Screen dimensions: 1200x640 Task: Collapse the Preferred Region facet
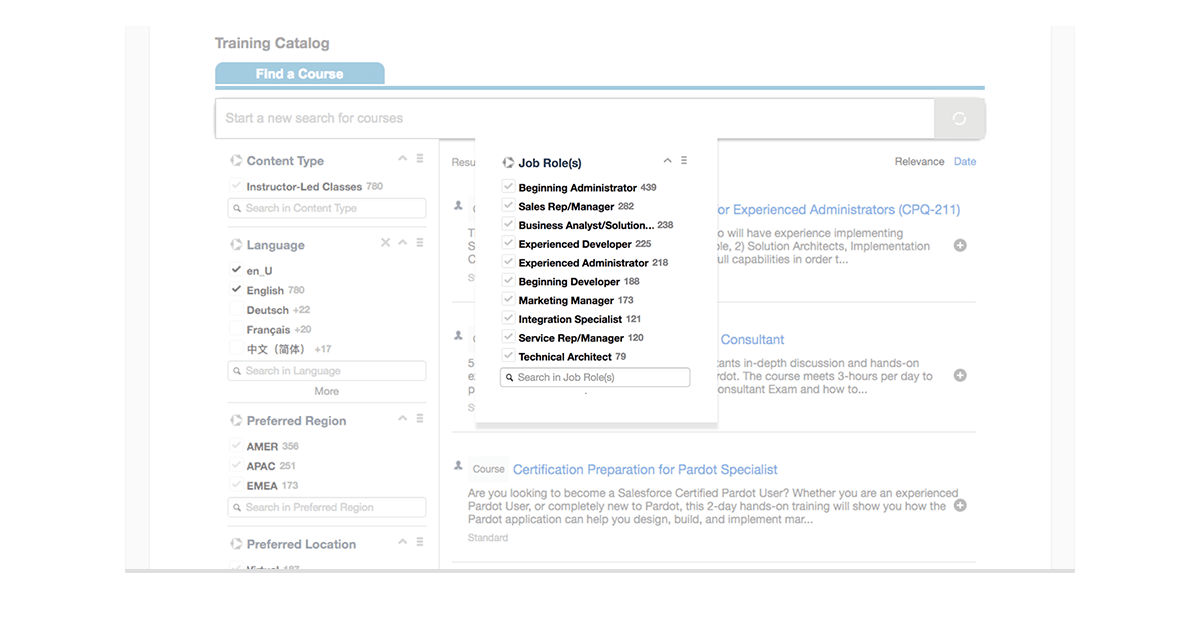pyautogui.click(x=403, y=419)
